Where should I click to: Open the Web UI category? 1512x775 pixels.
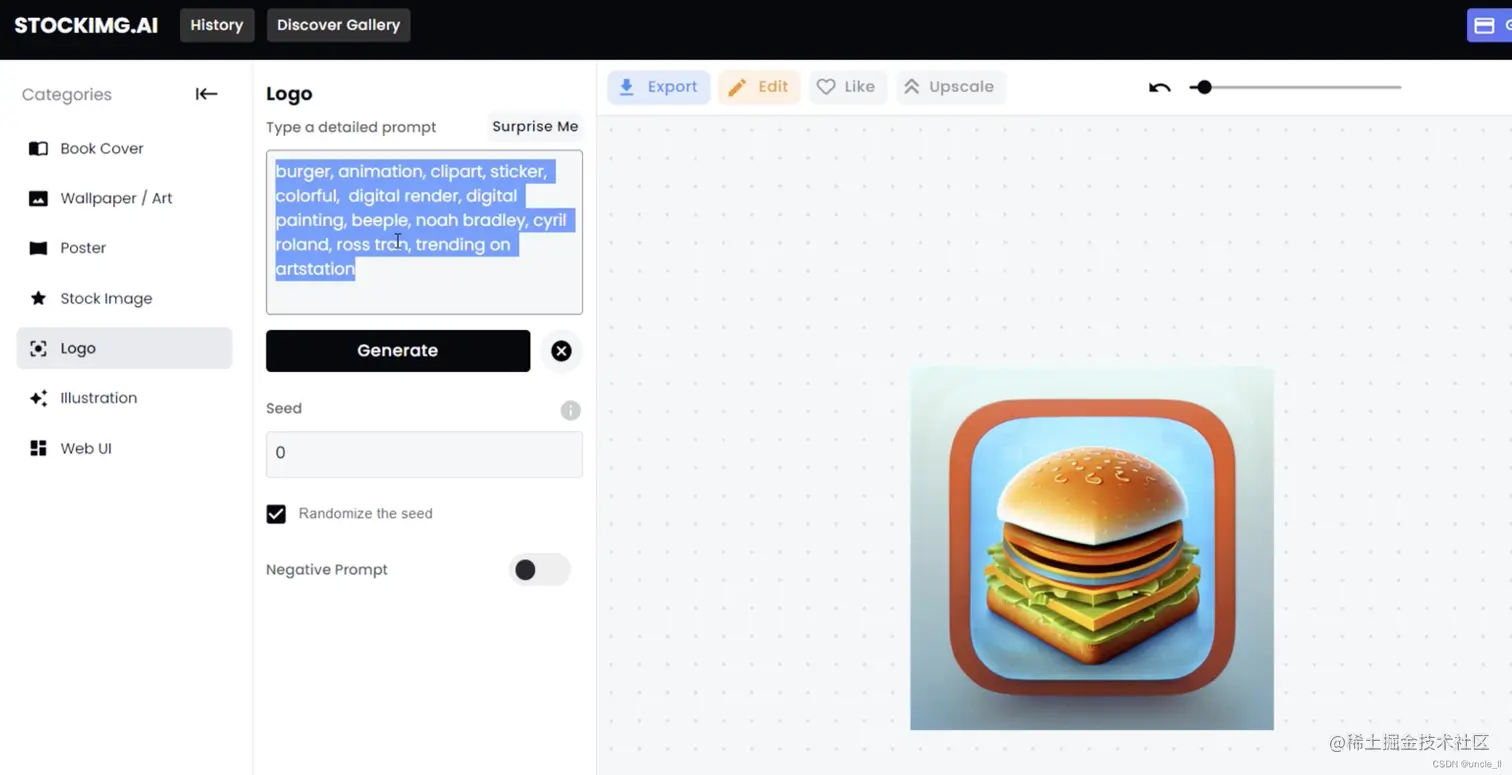[x=124, y=448]
